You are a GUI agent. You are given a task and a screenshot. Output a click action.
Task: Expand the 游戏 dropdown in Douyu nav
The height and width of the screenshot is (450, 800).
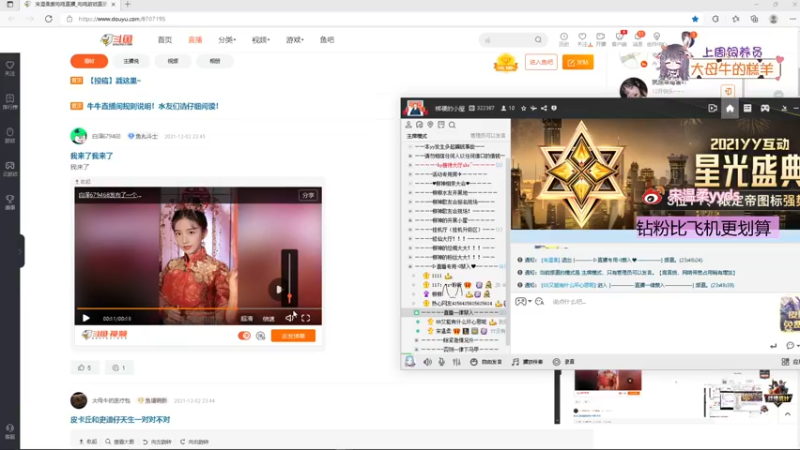click(x=294, y=40)
